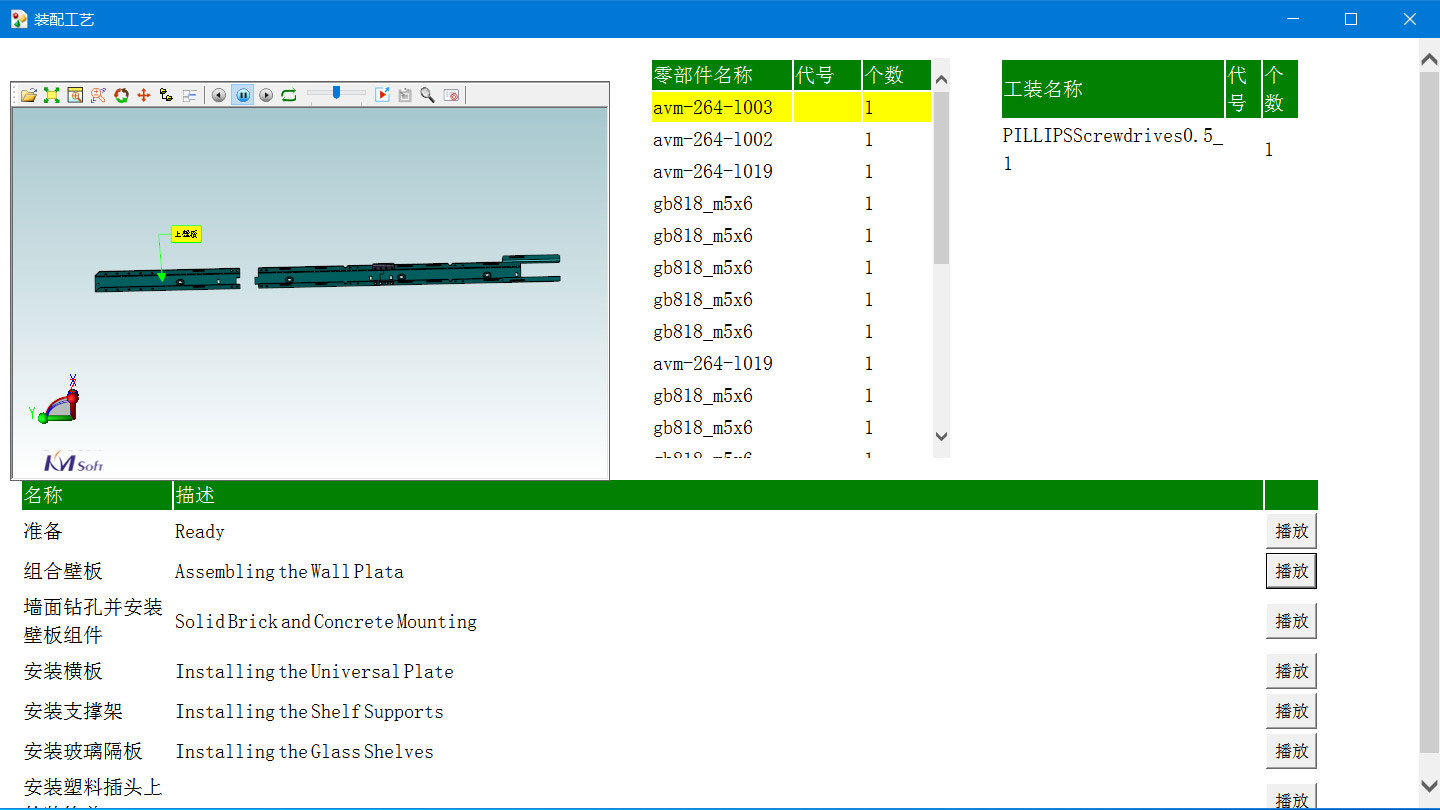Click the magnifying glass search icon
Image resolution: width=1440 pixels, height=810 pixels.
tap(427, 95)
